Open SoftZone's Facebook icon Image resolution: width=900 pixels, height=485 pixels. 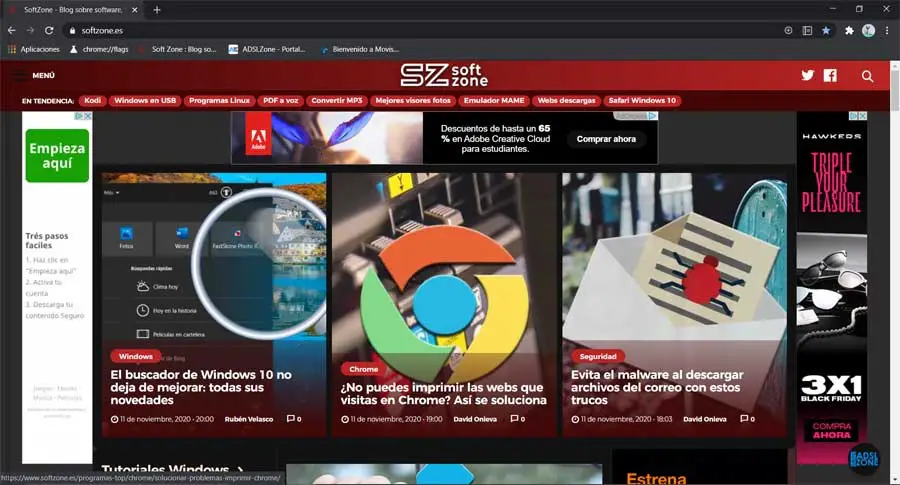[831, 75]
